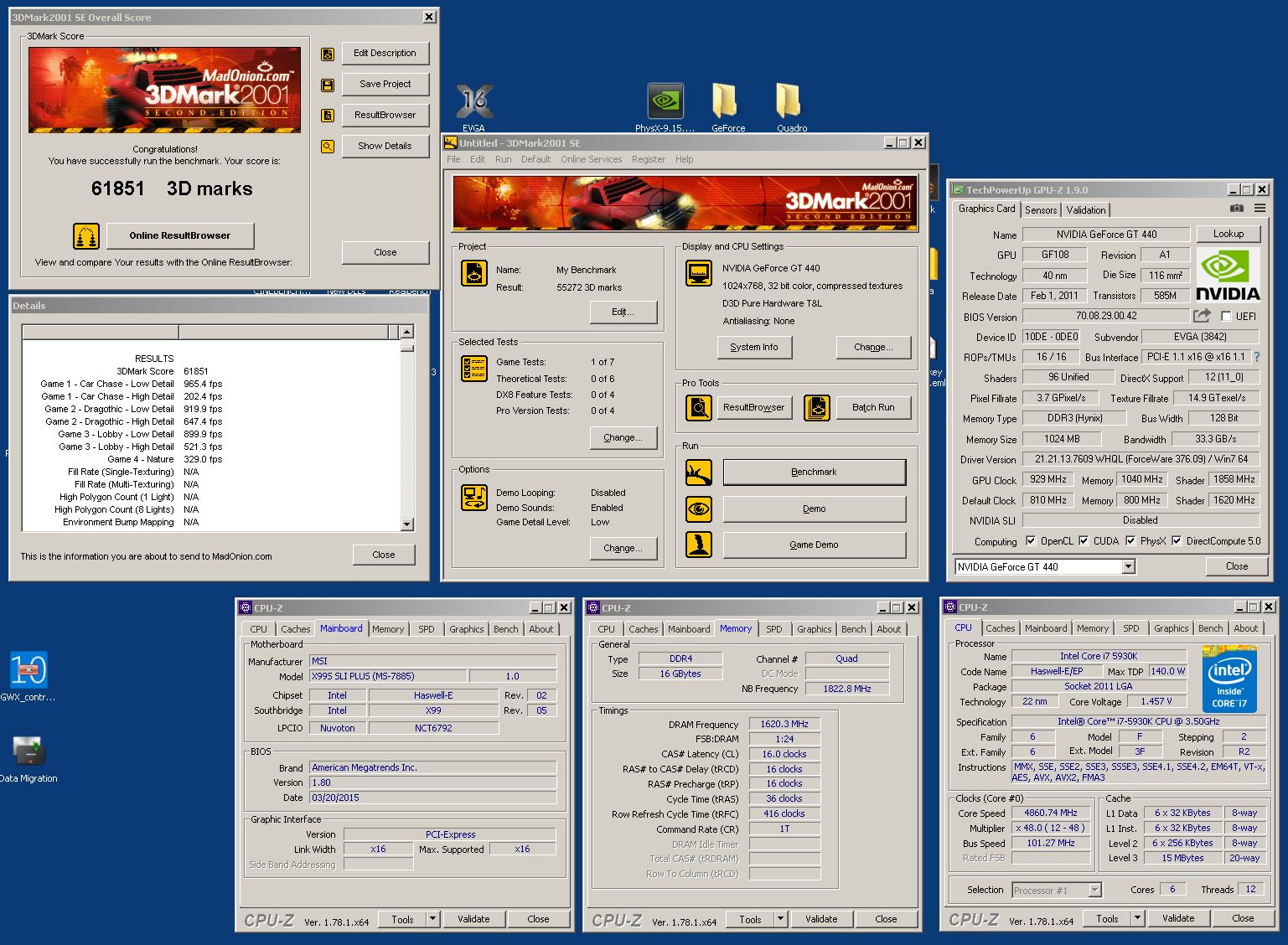Open the GPU selection dropdown in GPU-Z

point(1128,567)
